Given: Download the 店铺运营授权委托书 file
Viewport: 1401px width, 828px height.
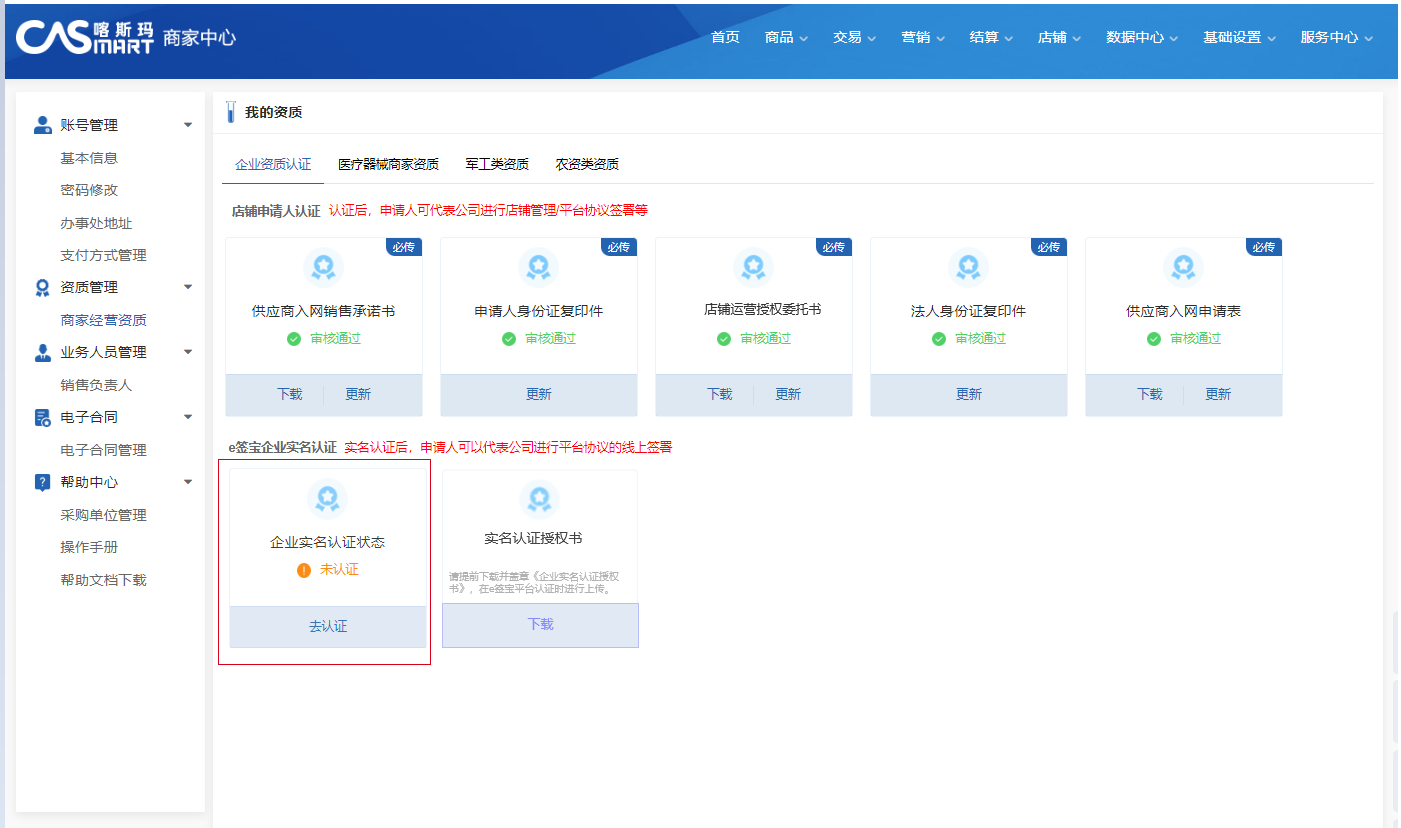Looking at the screenshot, I should 719,394.
